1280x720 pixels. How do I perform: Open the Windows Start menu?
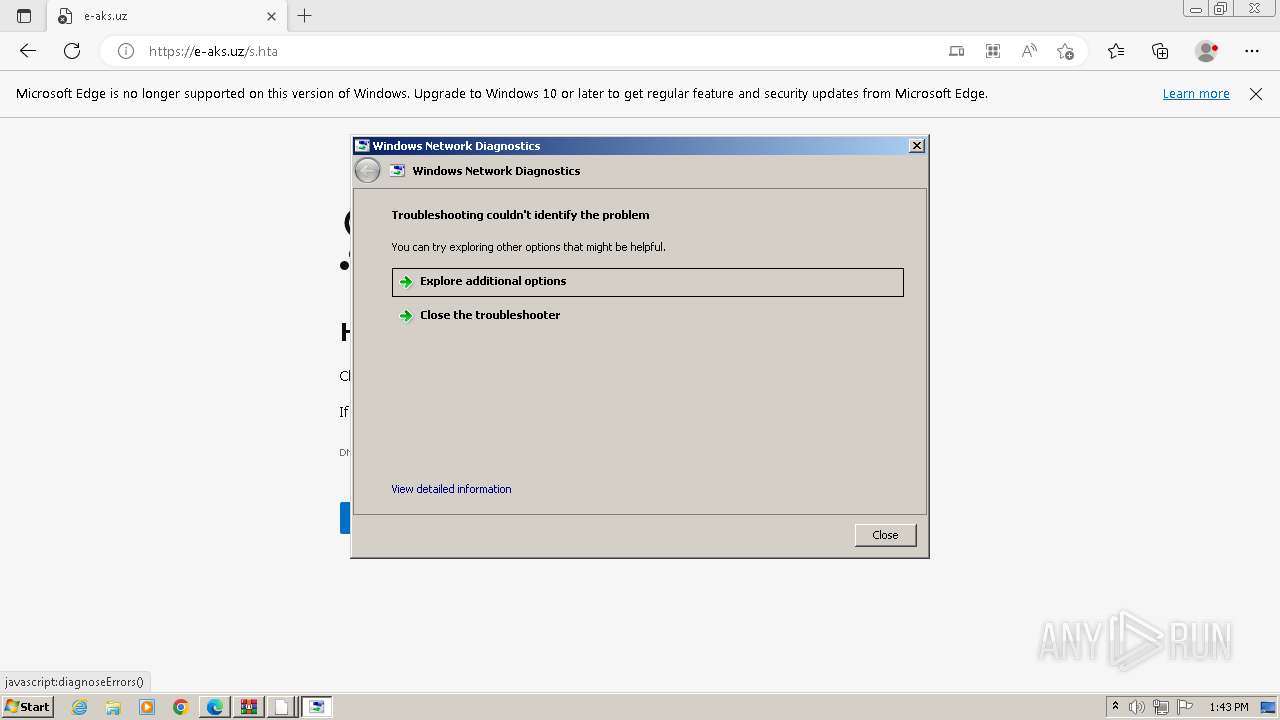click(27, 707)
